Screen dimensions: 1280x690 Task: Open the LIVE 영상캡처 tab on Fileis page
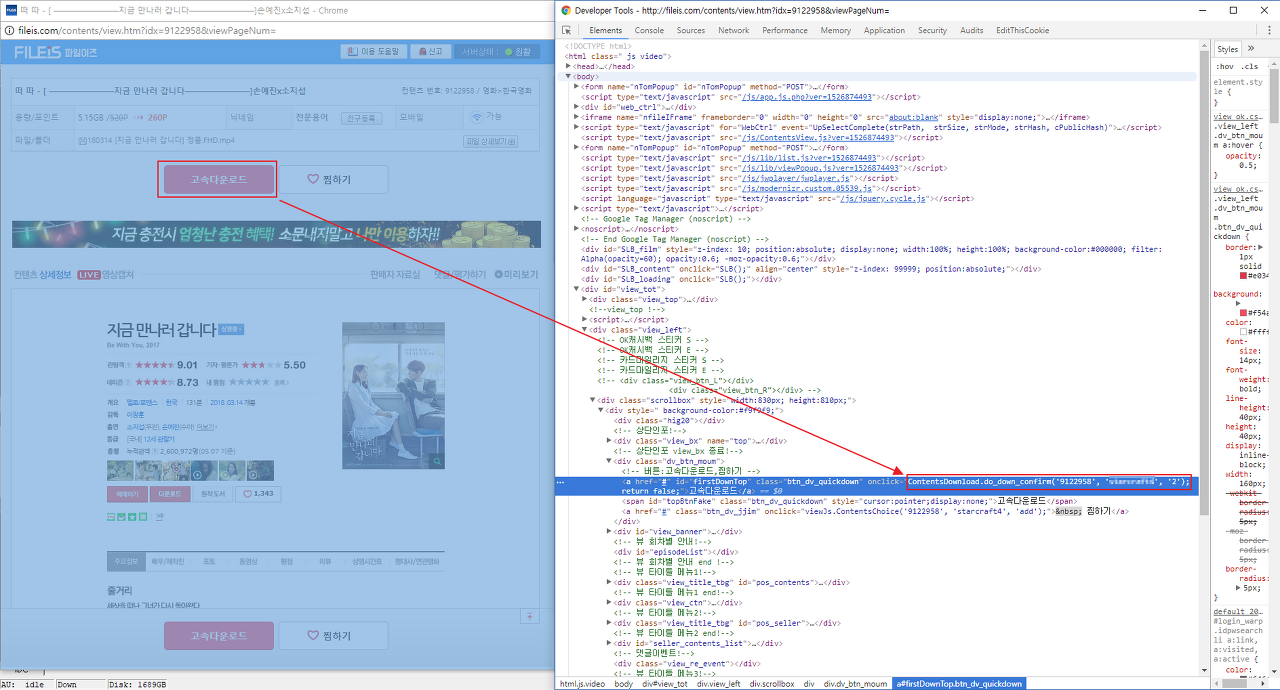105,274
